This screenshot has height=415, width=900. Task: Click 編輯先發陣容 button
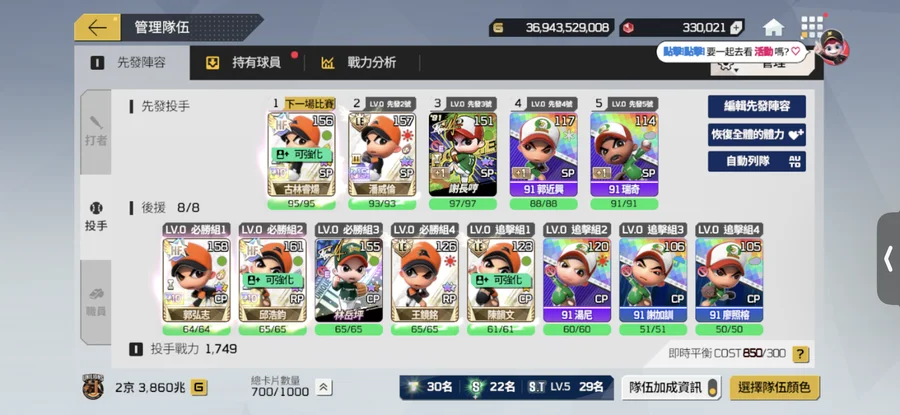point(757,106)
